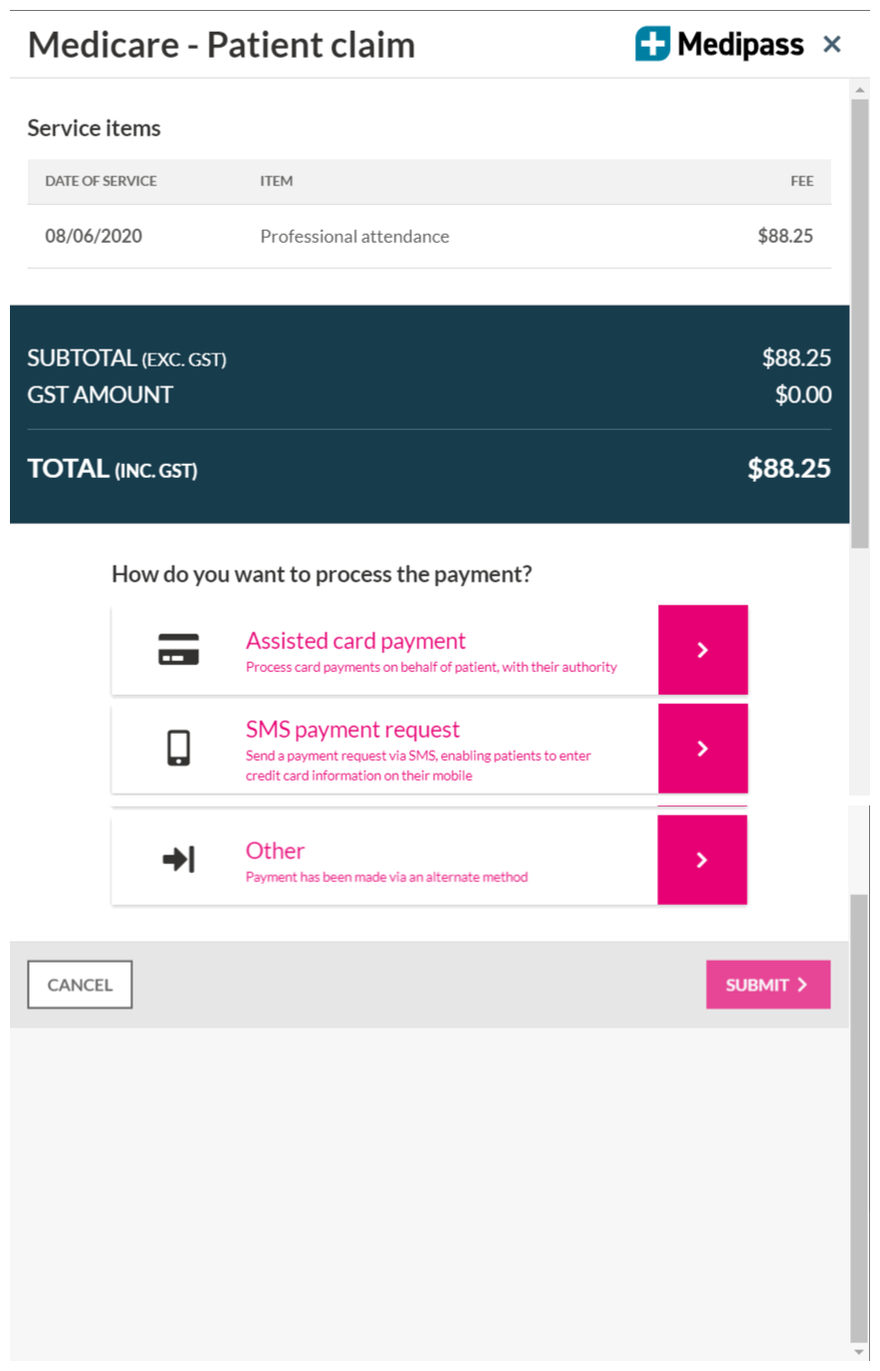Click the Date of Service column header

pos(101,181)
